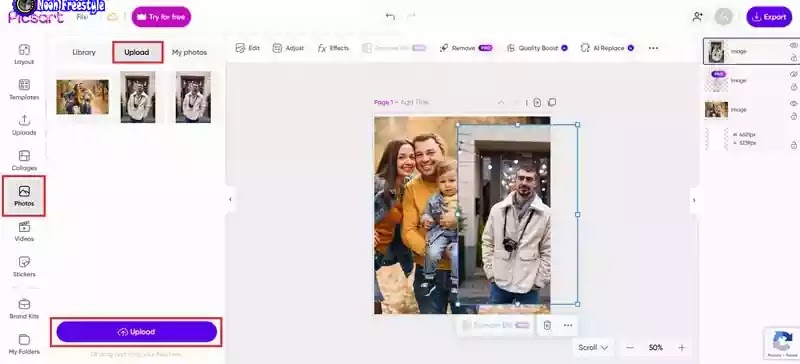
Task: Open the Scroll mode dropdown
Action: pos(593,348)
